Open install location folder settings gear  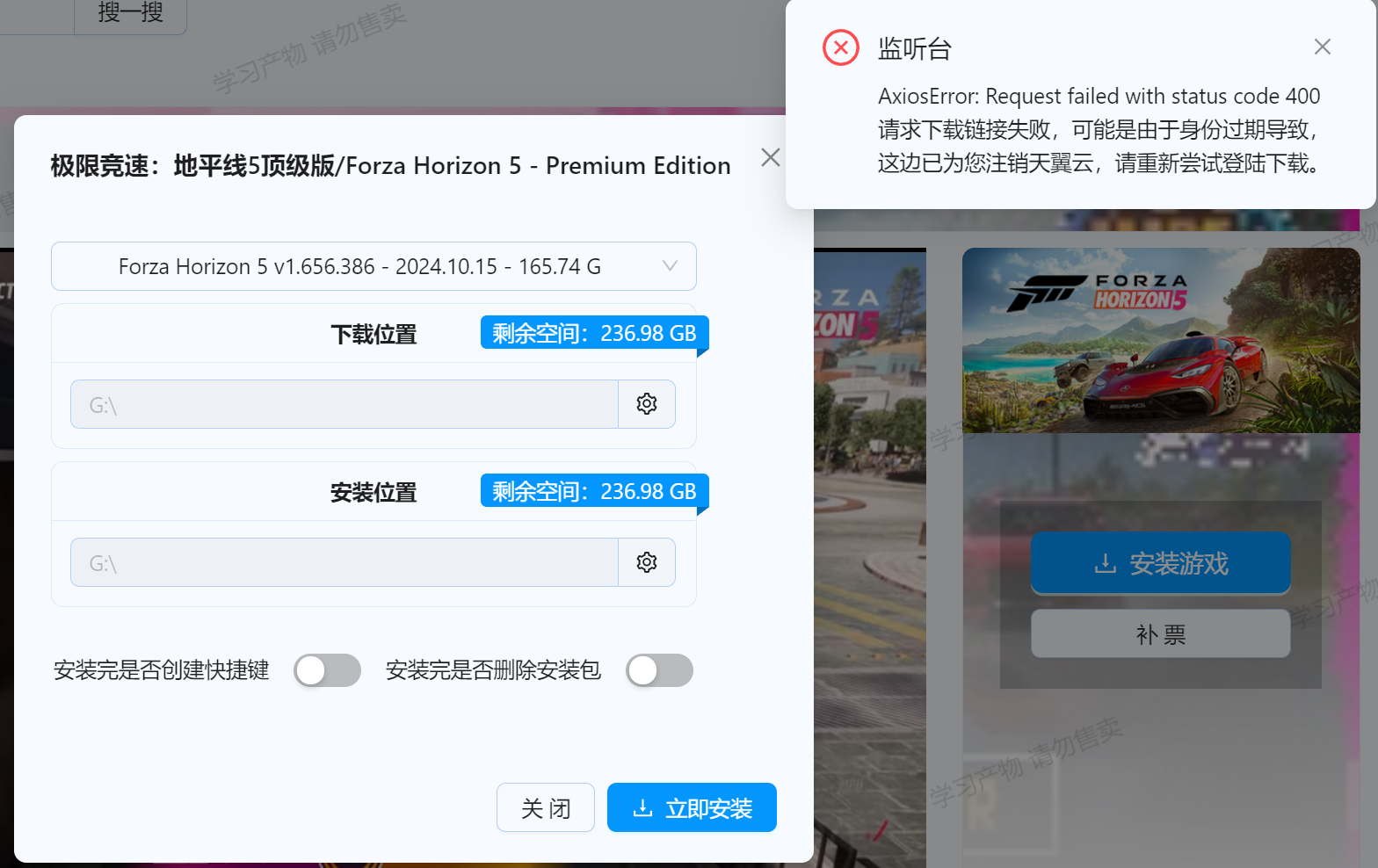[647, 562]
